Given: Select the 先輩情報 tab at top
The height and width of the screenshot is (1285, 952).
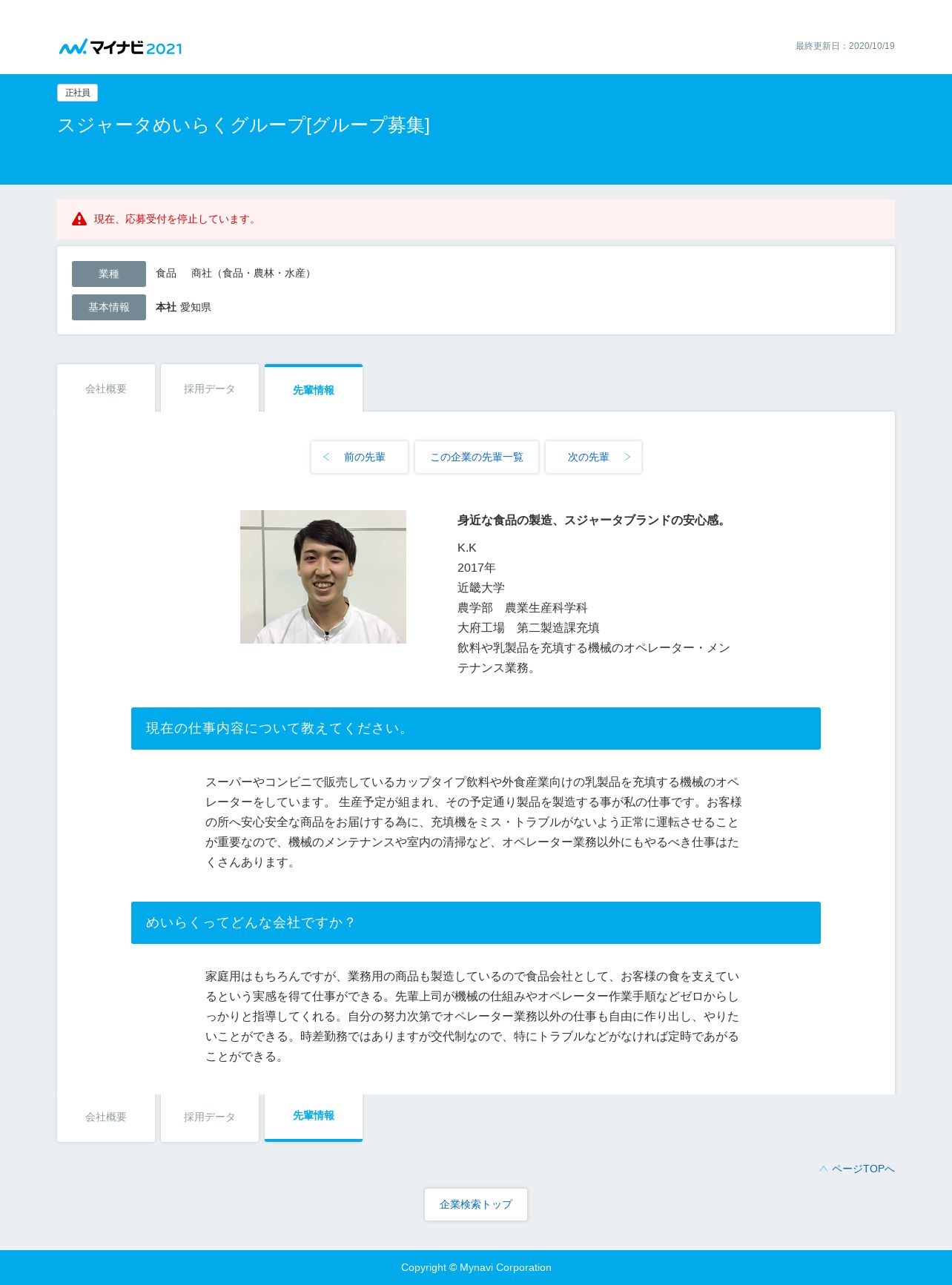Looking at the screenshot, I should click(314, 389).
